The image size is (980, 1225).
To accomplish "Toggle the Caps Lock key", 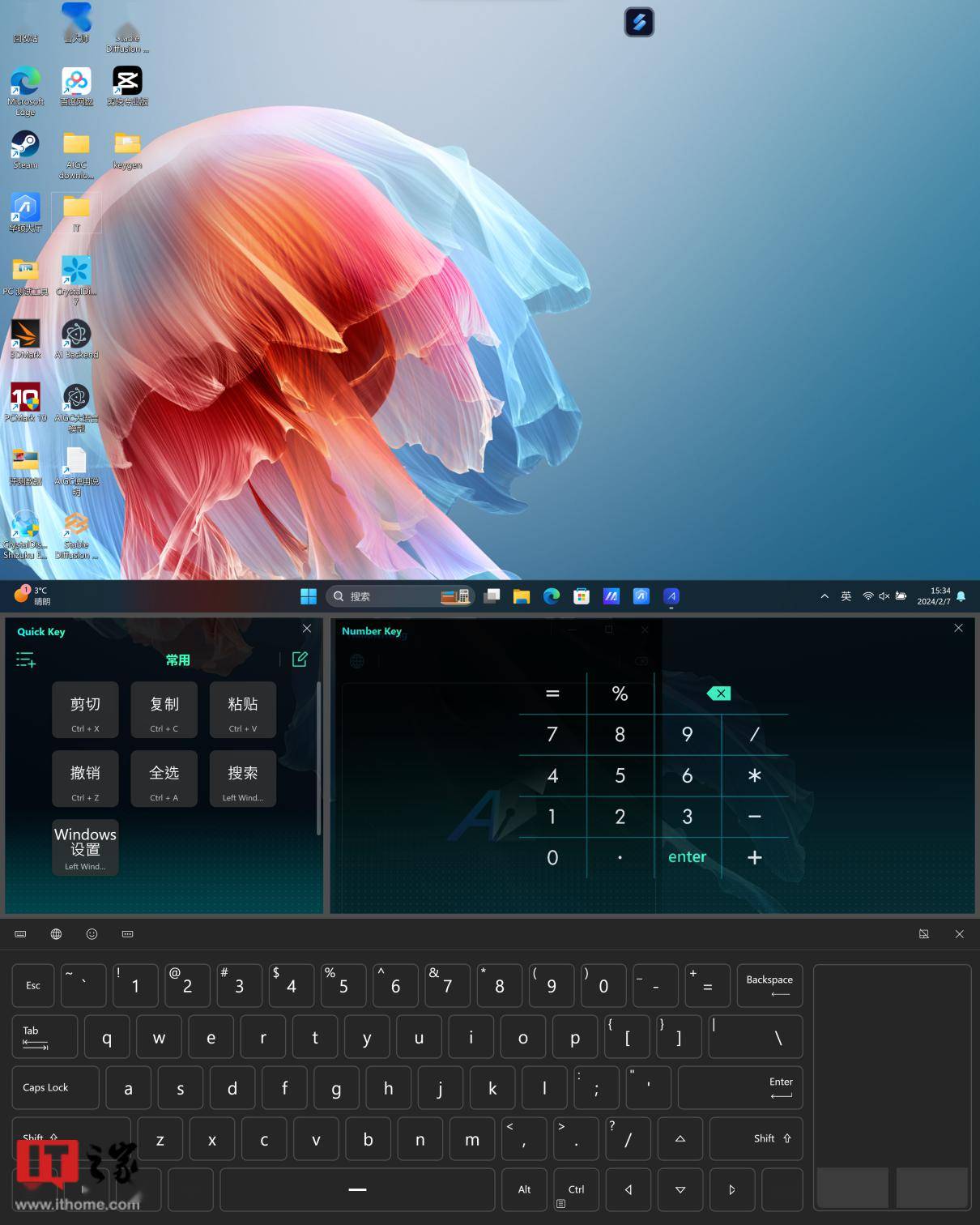I will tap(55, 1087).
